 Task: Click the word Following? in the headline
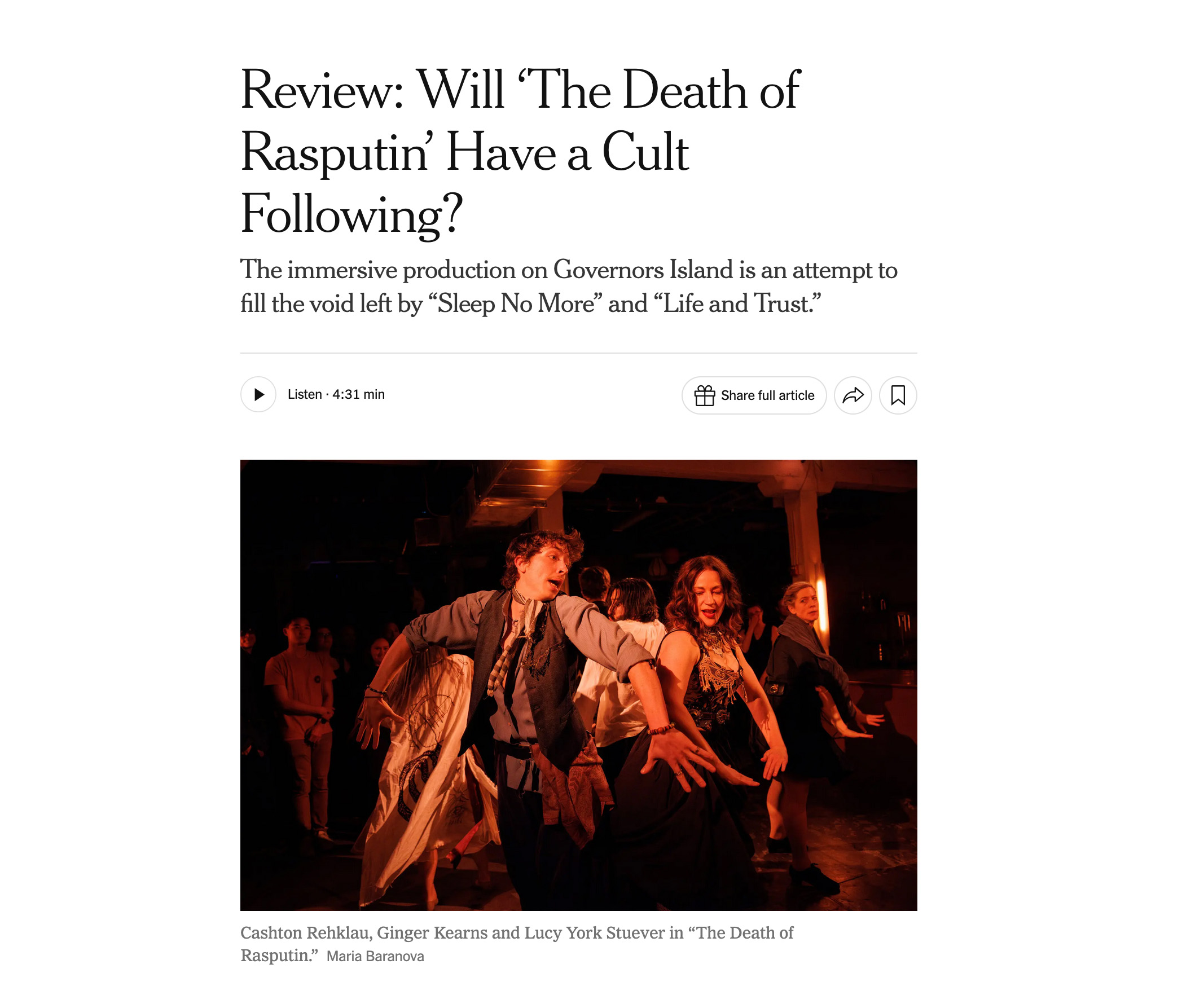tap(351, 215)
